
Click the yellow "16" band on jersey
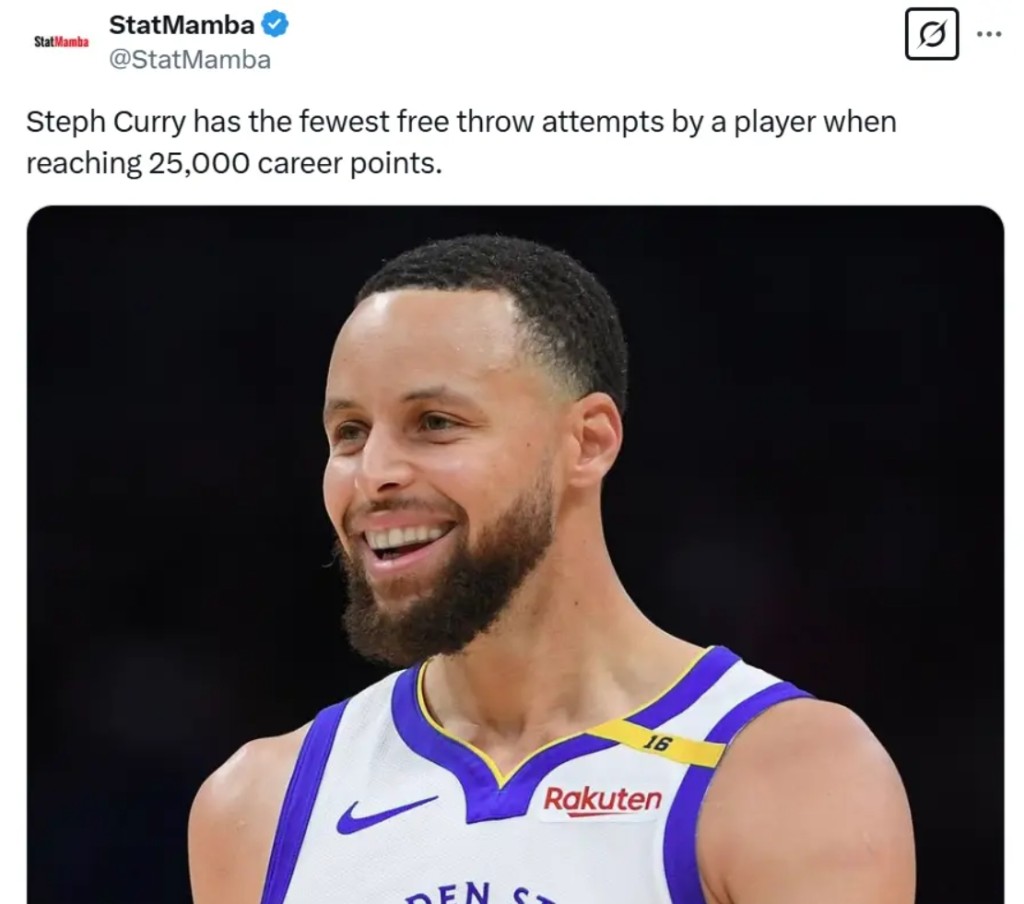[x=657, y=743]
